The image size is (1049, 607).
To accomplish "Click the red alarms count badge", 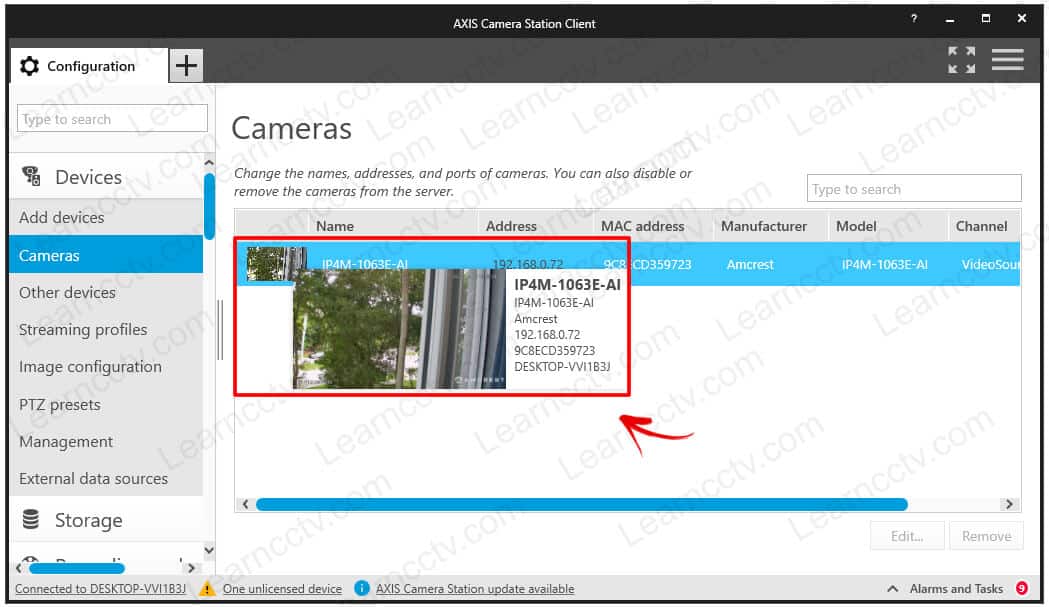I will click(x=1021, y=589).
